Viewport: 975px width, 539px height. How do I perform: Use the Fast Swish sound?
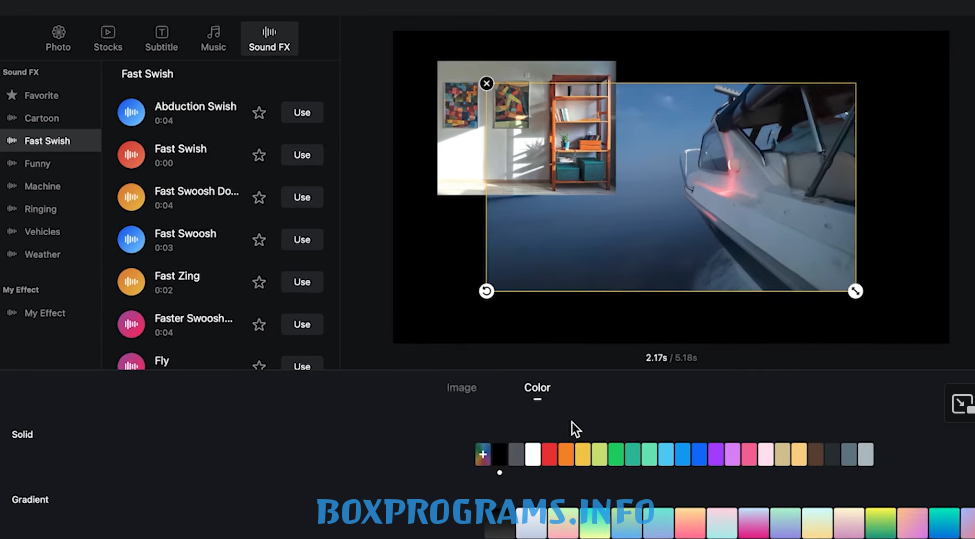coord(301,155)
